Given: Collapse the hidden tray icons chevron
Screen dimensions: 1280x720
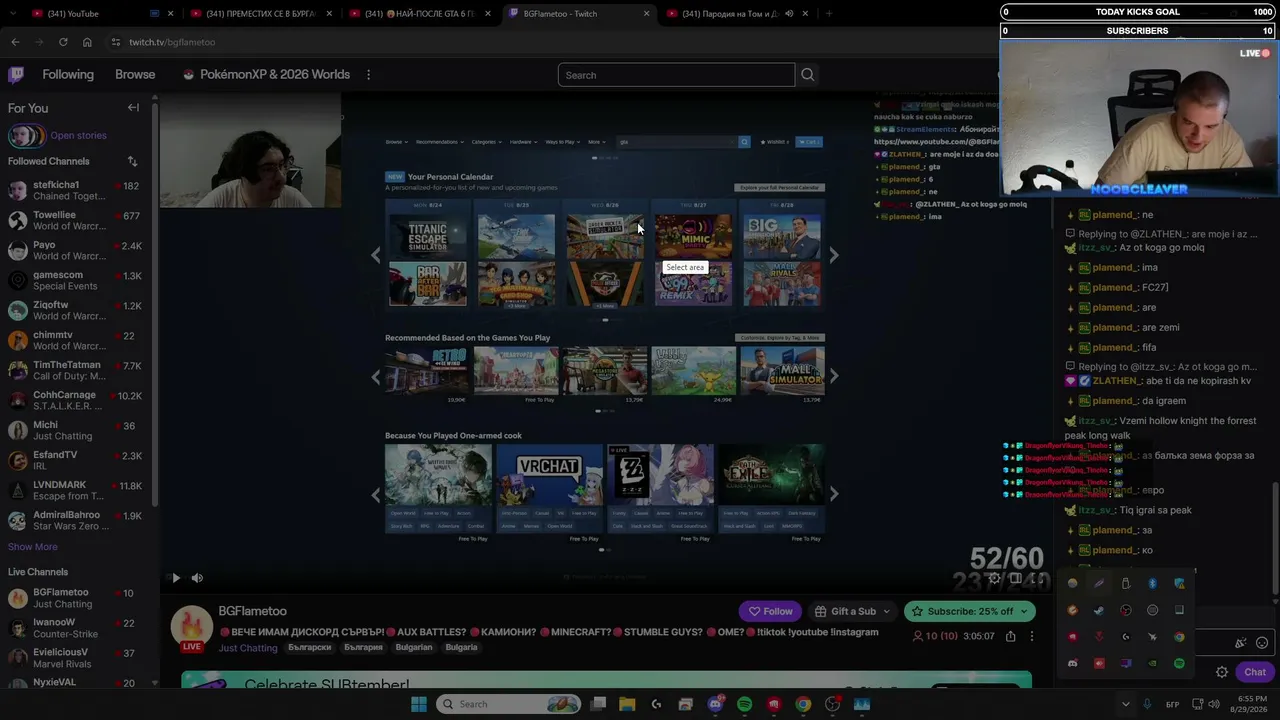Looking at the screenshot, I should (x=1125, y=704).
